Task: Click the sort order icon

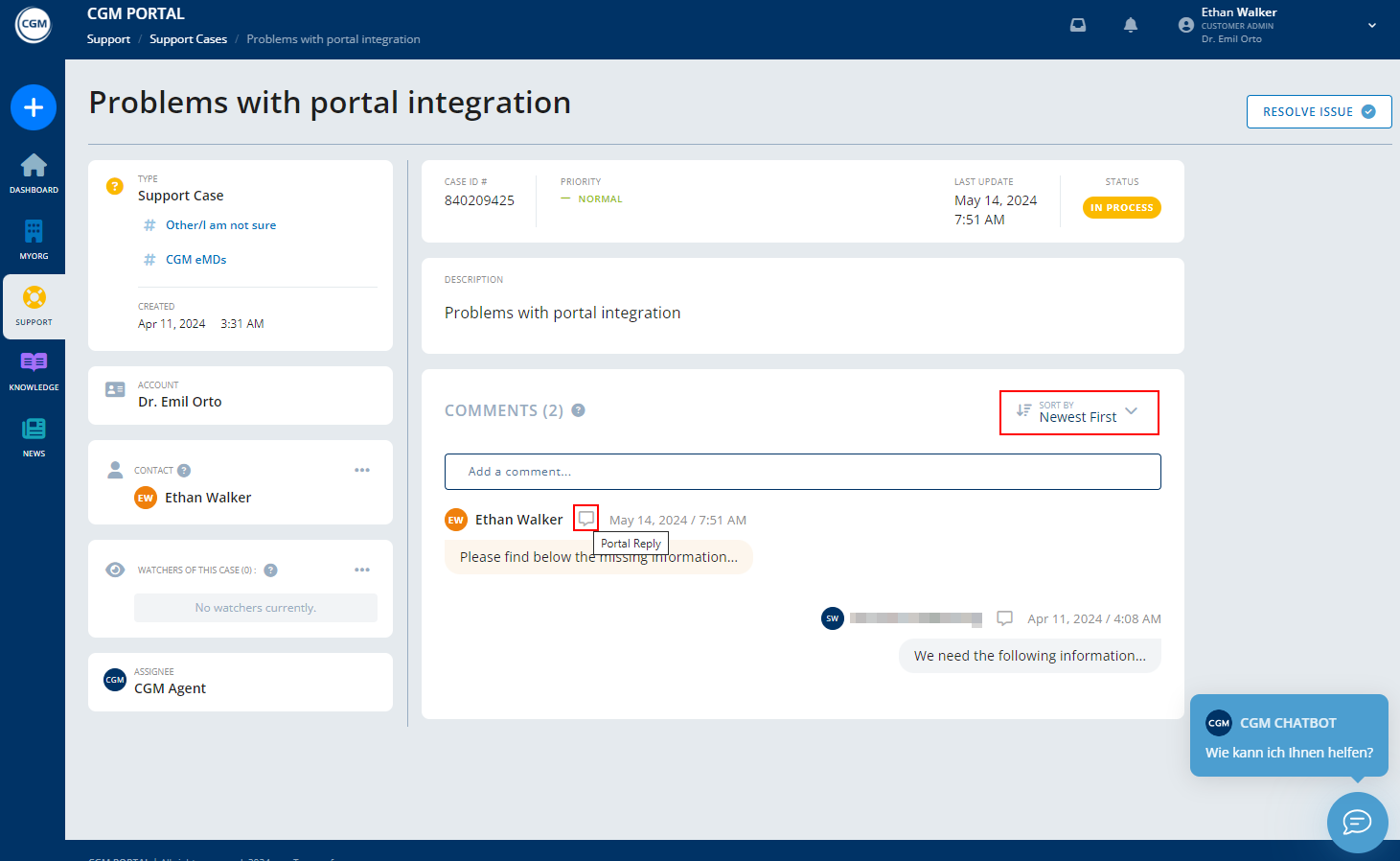Action: tap(1023, 410)
